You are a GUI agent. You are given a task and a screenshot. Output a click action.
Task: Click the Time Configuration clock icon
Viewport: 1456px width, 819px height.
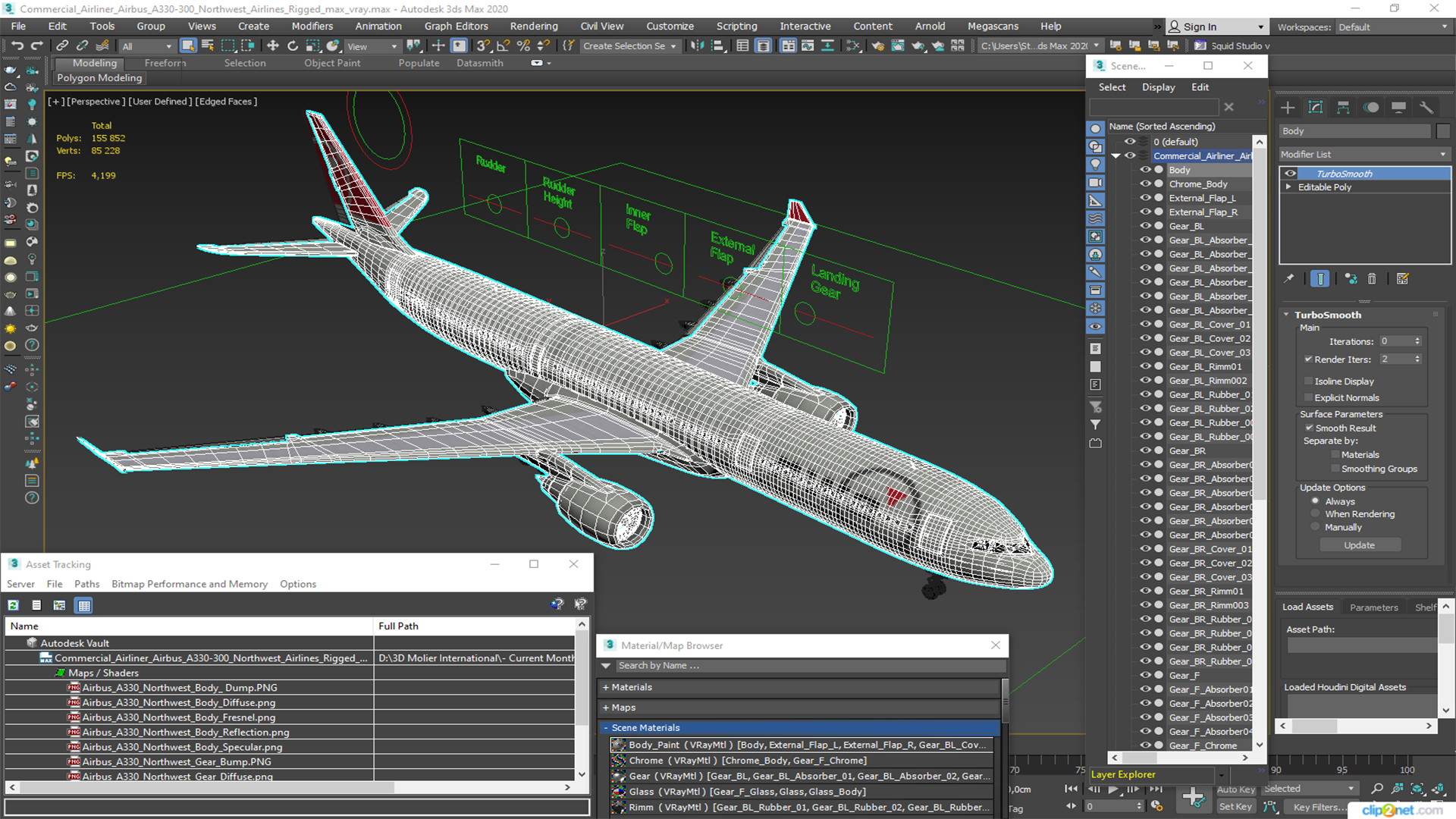[1156, 806]
